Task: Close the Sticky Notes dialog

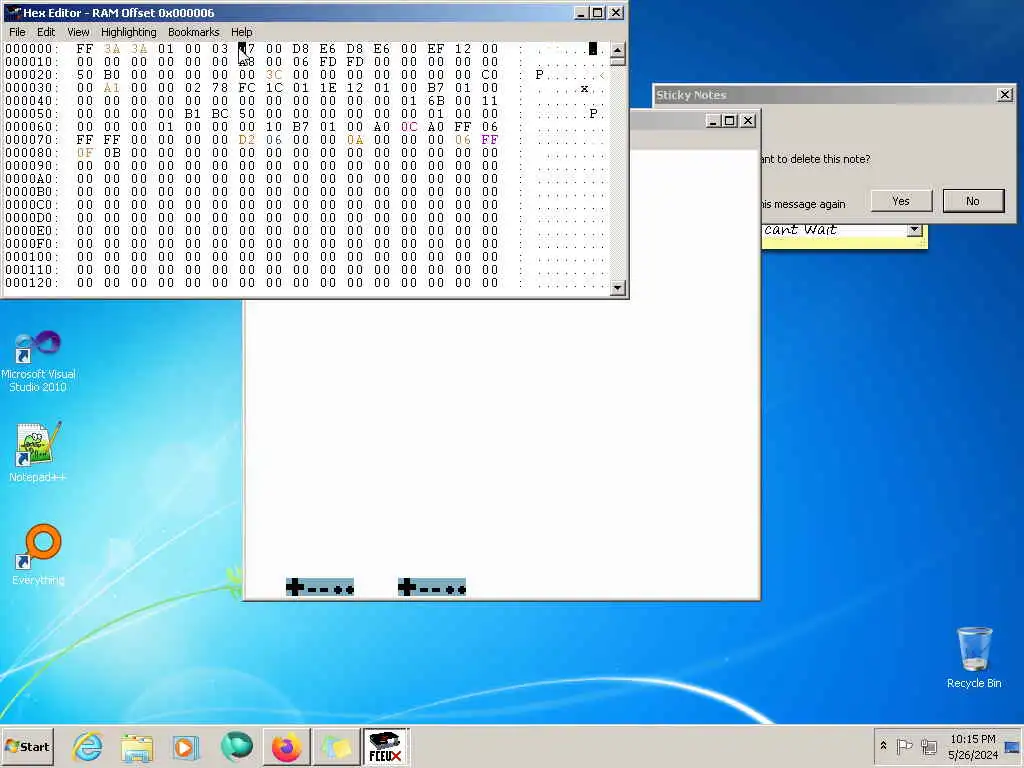Action: click(x=1005, y=95)
